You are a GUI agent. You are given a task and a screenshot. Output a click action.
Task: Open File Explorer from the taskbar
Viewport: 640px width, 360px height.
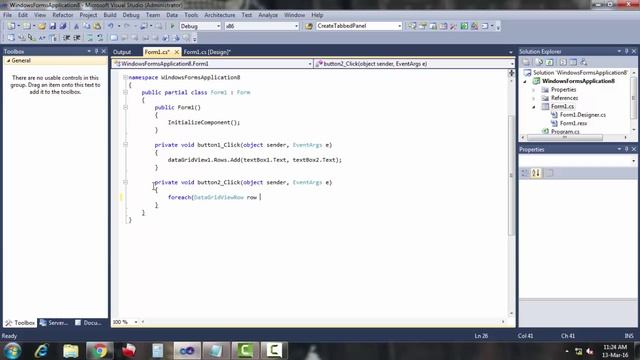click(x=70, y=351)
